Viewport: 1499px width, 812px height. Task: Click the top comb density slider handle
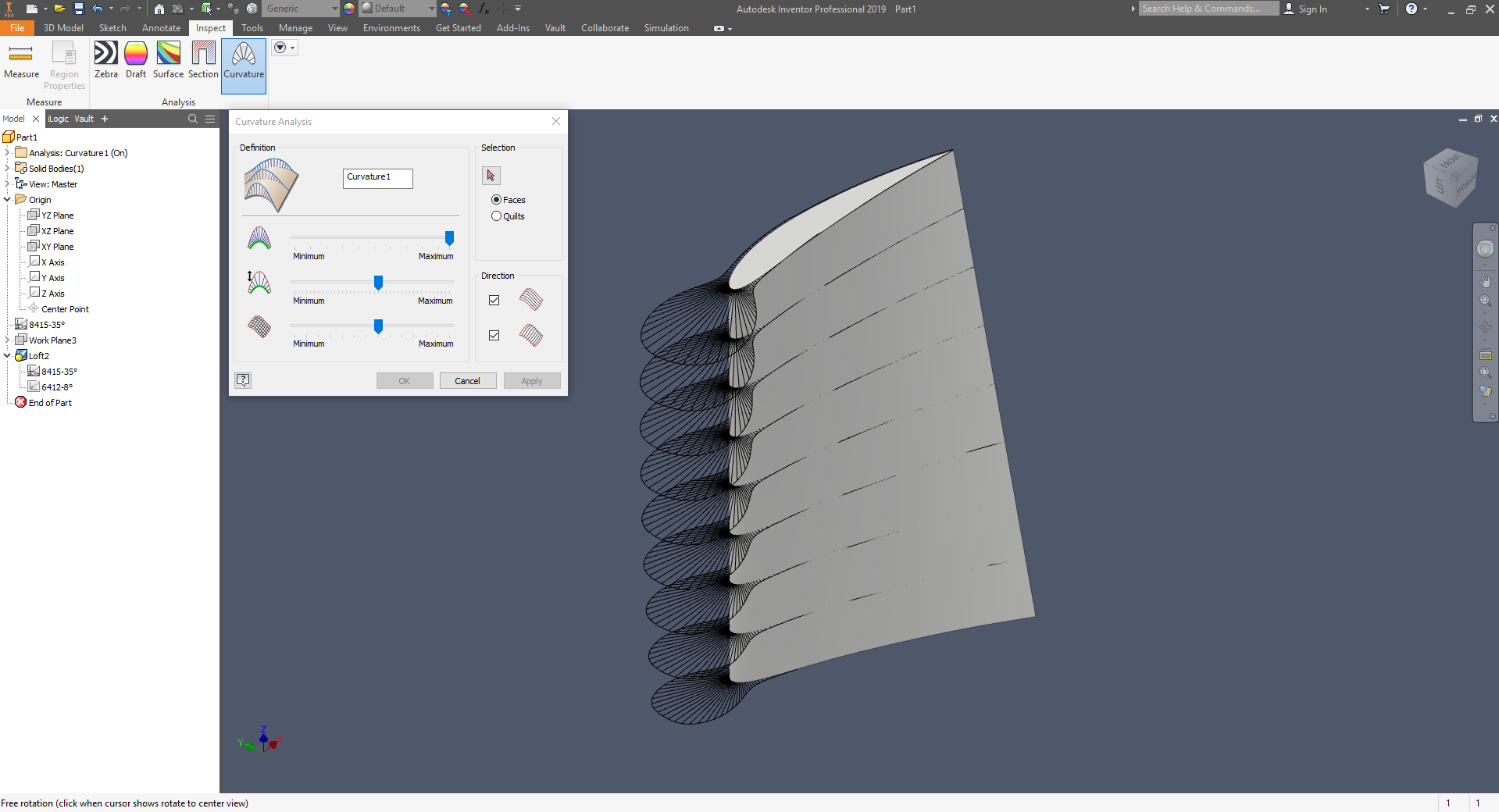(449, 238)
